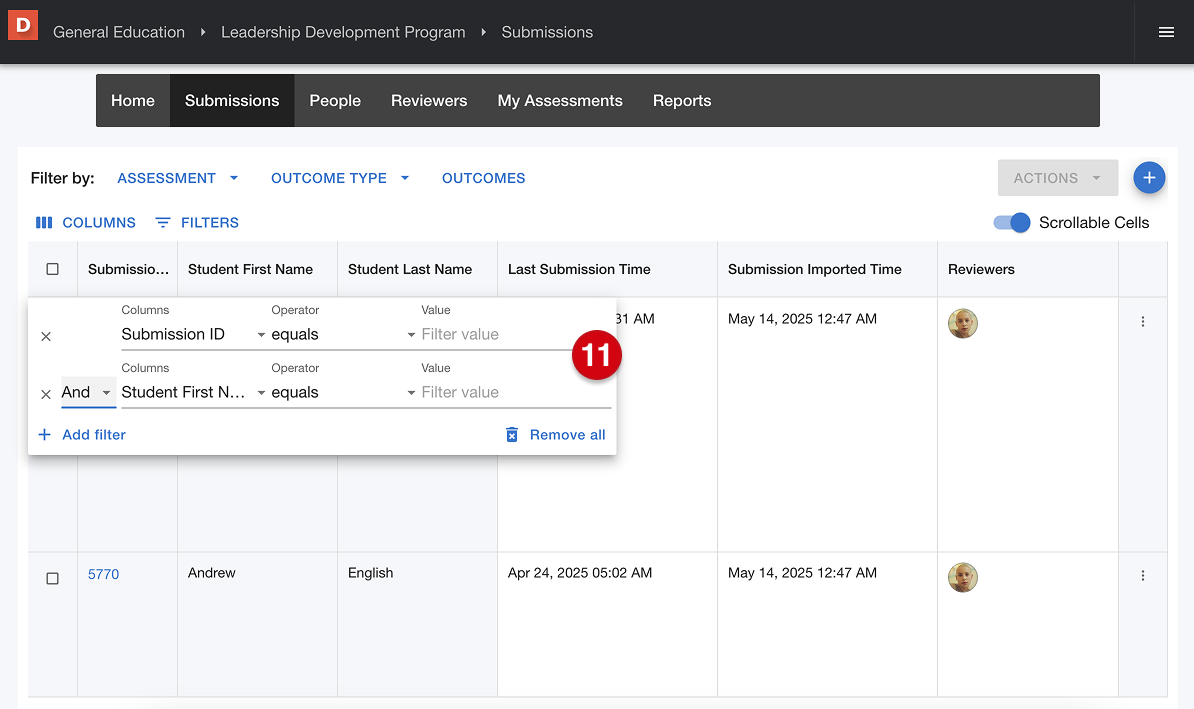The width and height of the screenshot is (1194, 709).
Task: Click the Filters text button
Action: [x=209, y=222]
